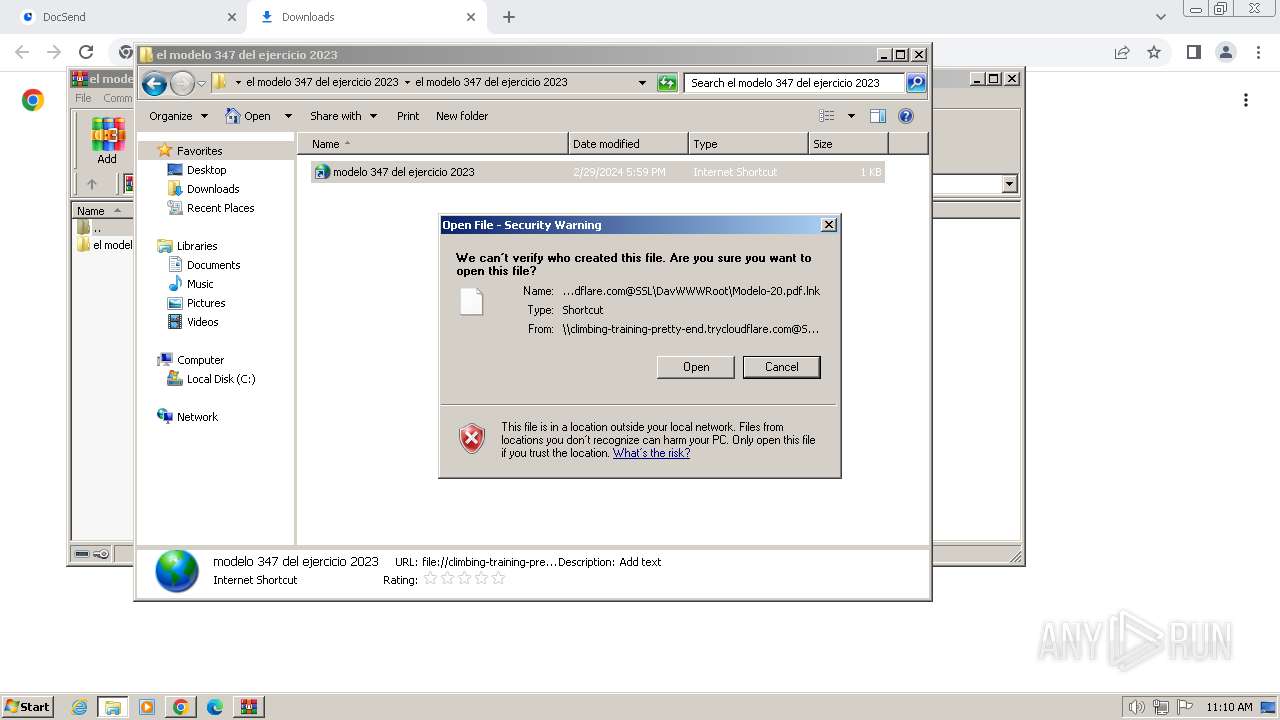Click the WinRAR up-one-level arrow
1280x720 pixels.
(92, 184)
